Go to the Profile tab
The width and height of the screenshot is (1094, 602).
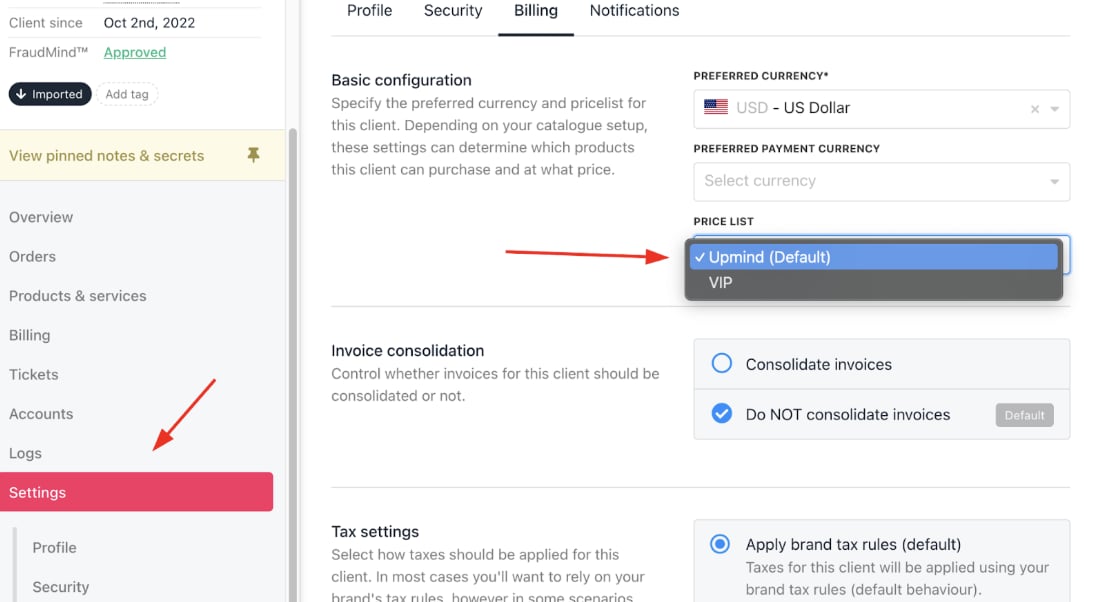(369, 10)
